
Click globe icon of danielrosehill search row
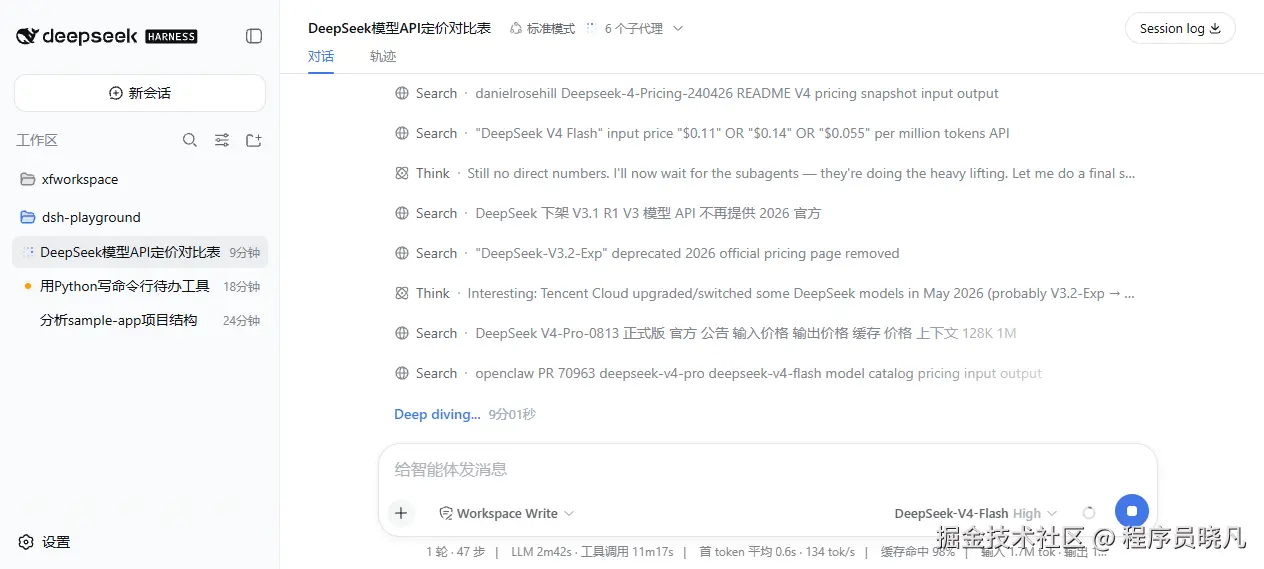point(402,93)
